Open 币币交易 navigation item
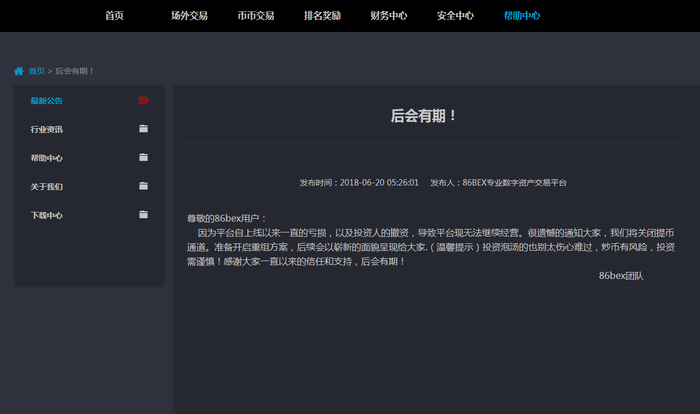Image resolution: width=700 pixels, height=414 pixels. (x=256, y=16)
